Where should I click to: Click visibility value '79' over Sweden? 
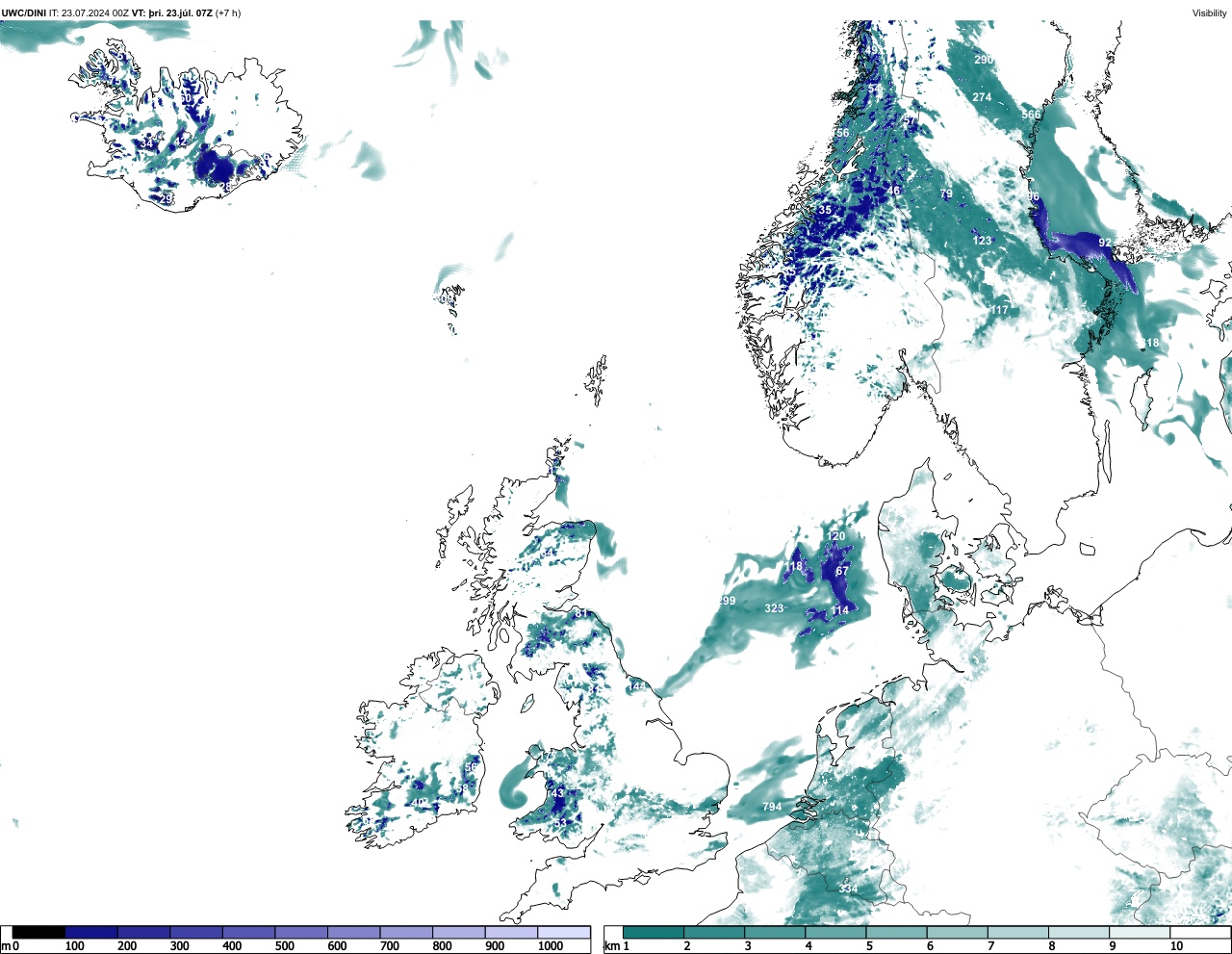pyautogui.click(x=946, y=194)
